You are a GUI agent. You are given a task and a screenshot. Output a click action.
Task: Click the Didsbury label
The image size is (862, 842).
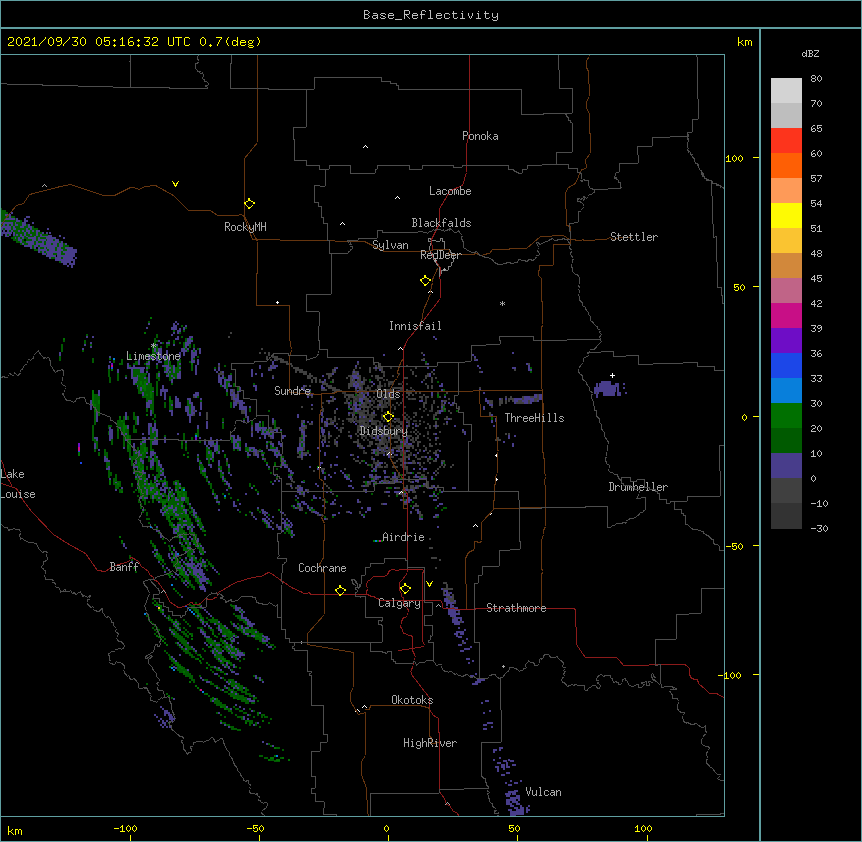(384, 431)
